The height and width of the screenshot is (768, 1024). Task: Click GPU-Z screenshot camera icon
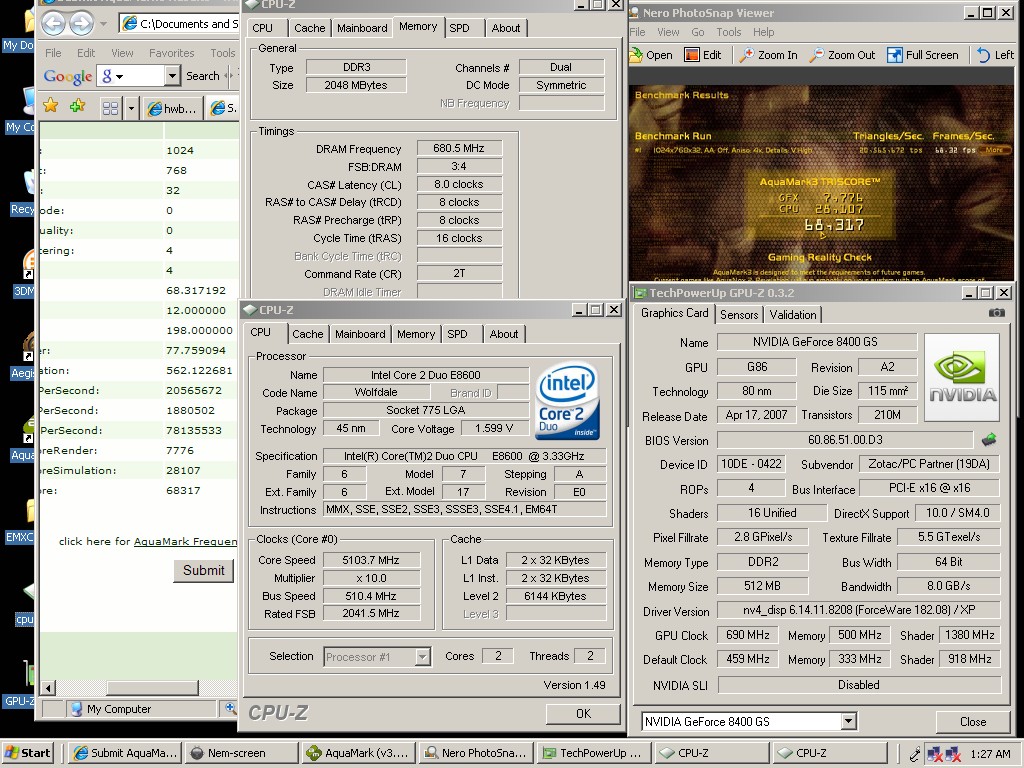997,313
